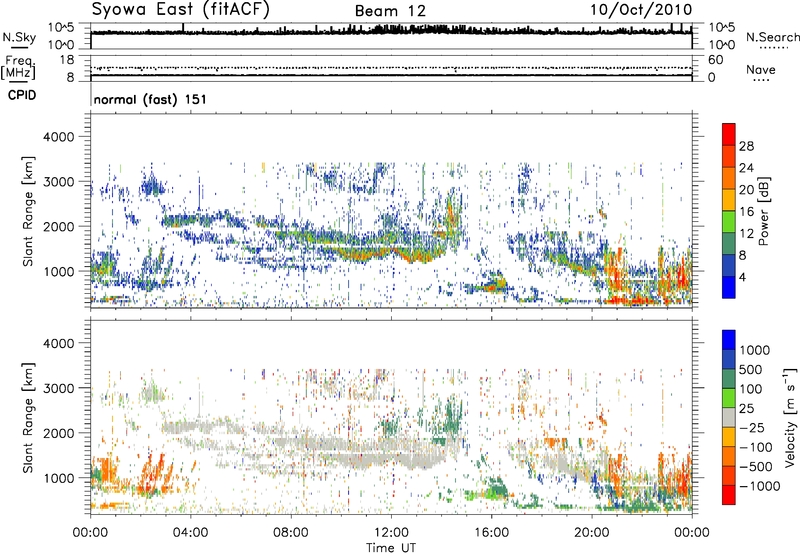Pick the blue bottom segment of power colorbar
Screen dimensions: 800x554
(729, 287)
